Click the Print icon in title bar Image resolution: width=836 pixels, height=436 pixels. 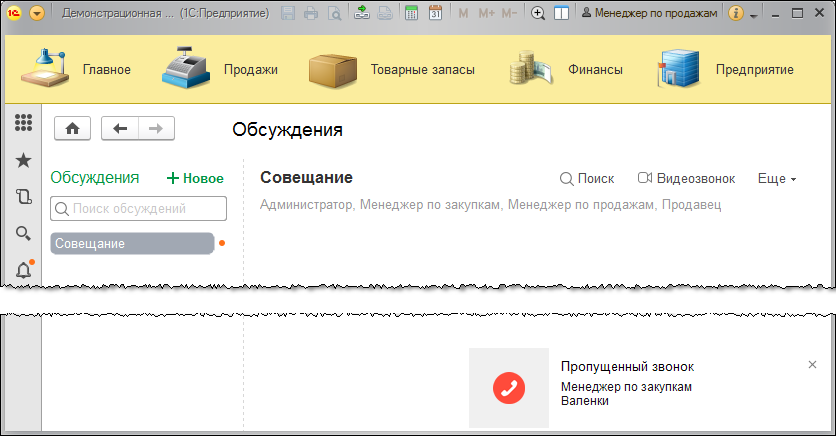(311, 13)
